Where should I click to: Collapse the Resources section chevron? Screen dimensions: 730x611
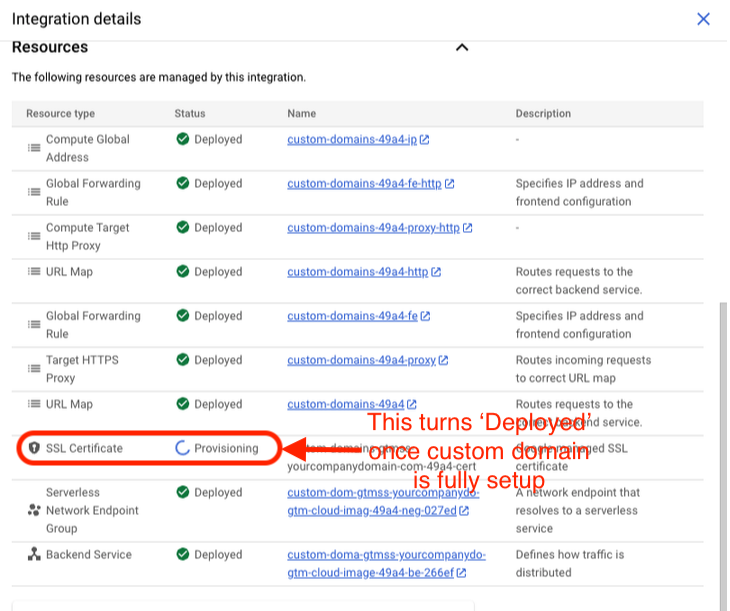pyautogui.click(x=461, y=47)
